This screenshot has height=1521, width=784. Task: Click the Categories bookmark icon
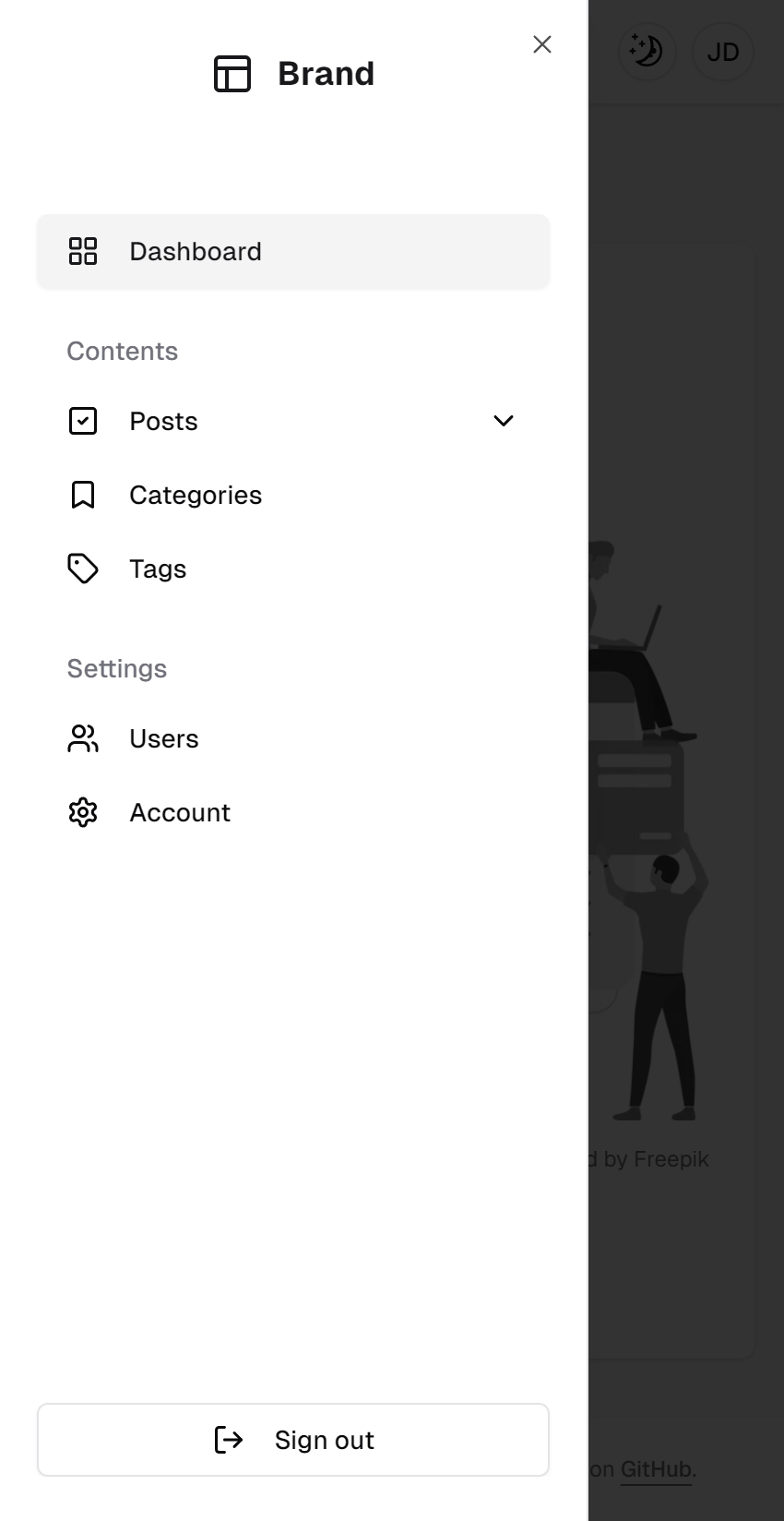point(83,495)
